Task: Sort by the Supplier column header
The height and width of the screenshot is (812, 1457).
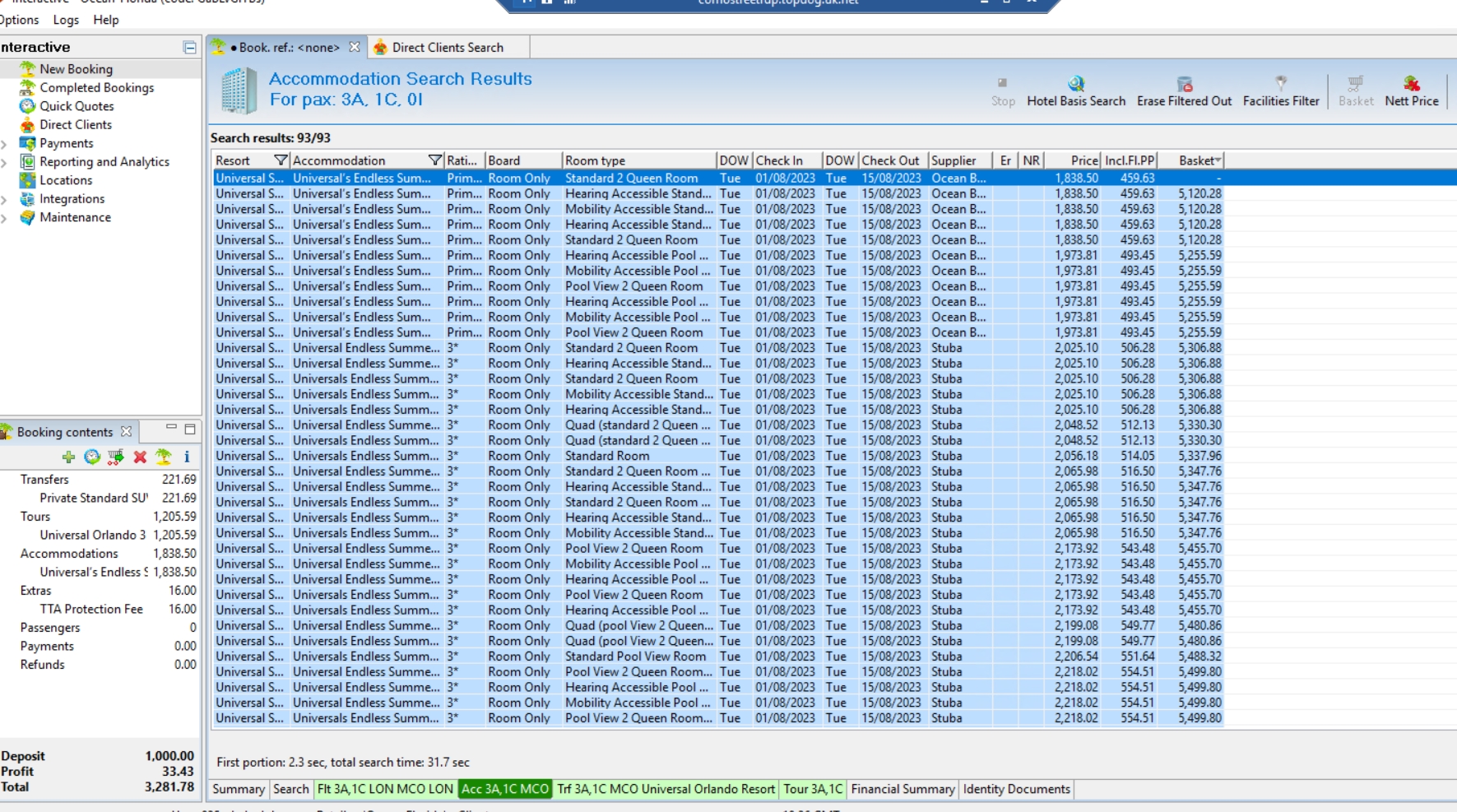Action: pyautogui.click(x=960, y=160)
